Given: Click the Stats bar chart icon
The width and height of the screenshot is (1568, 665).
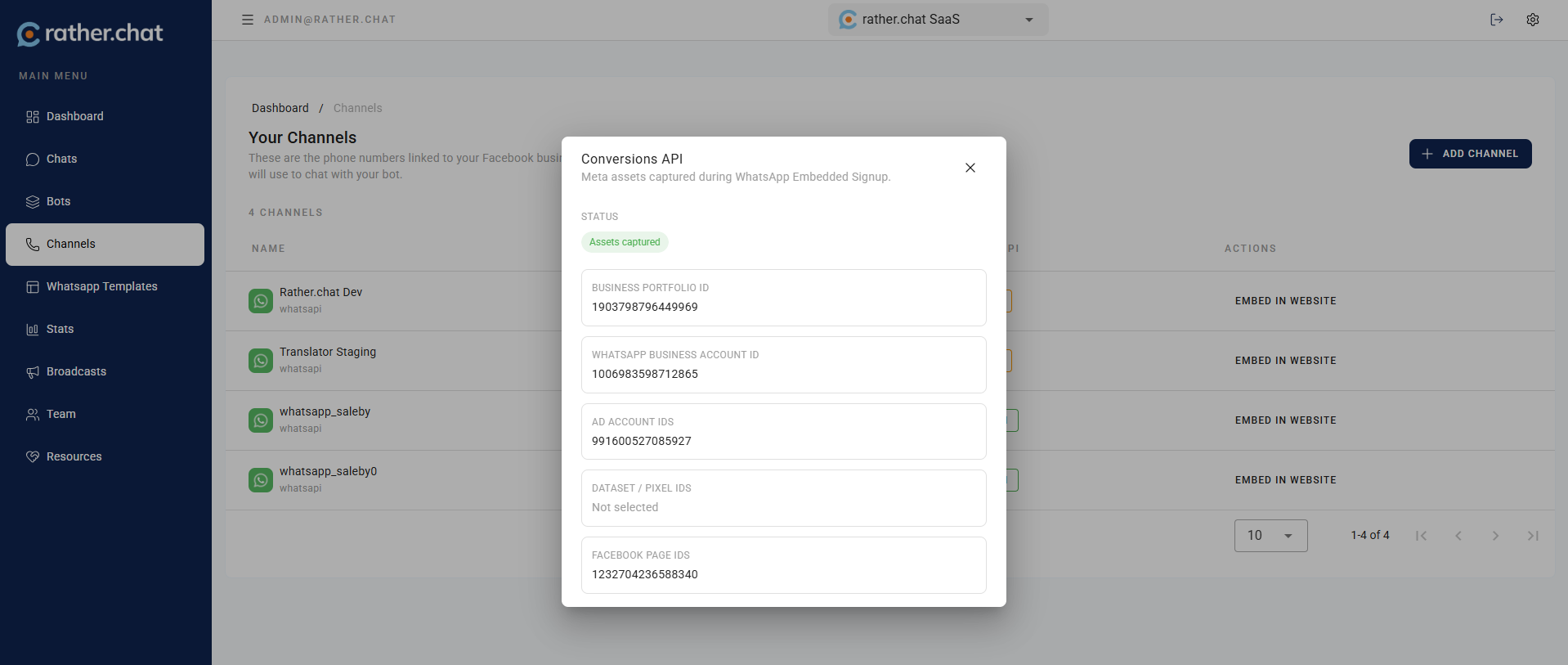Looking at the screenshot, I should [33, 330].
